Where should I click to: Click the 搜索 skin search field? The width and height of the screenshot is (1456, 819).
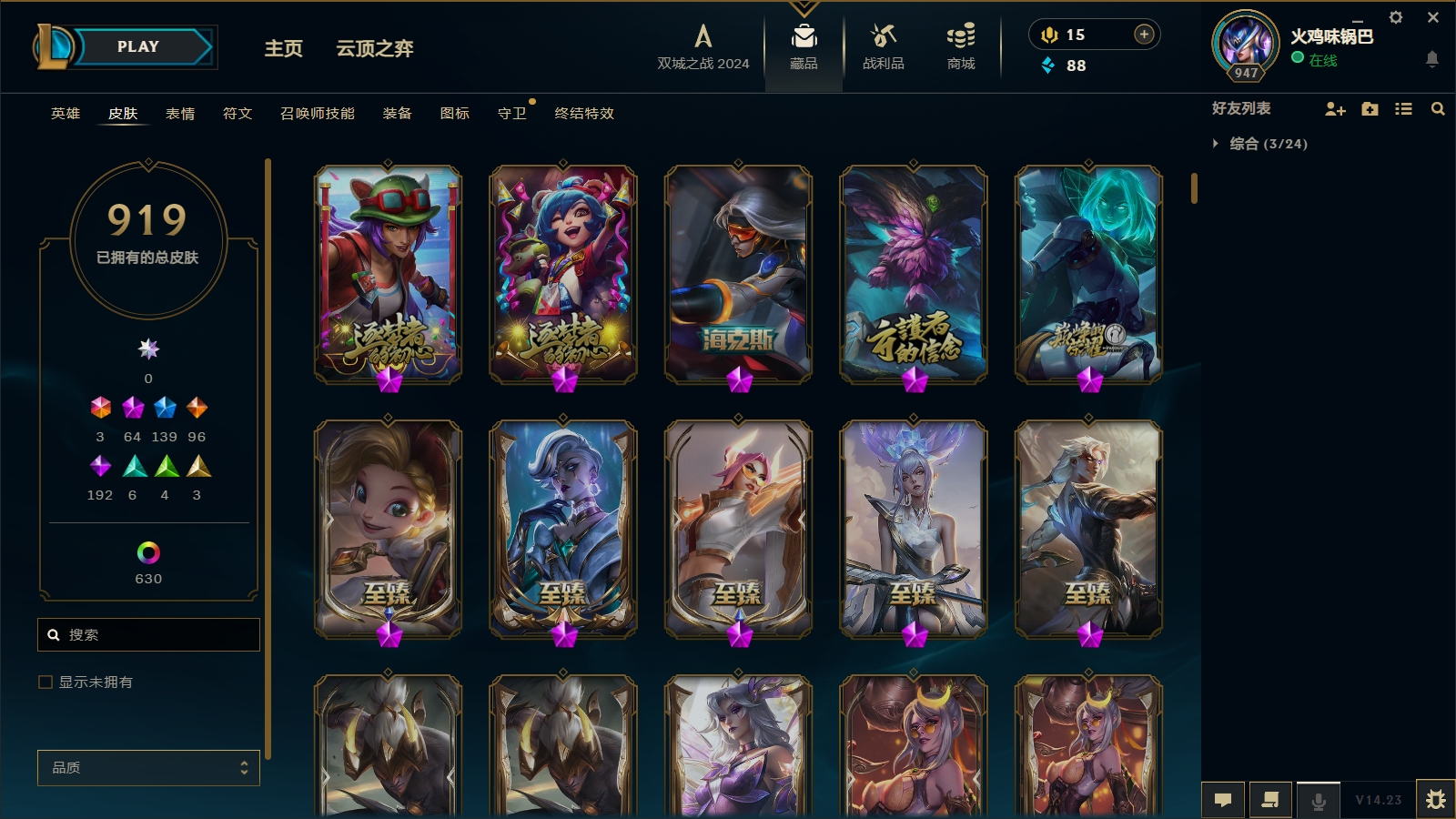(x=148, y=634)
